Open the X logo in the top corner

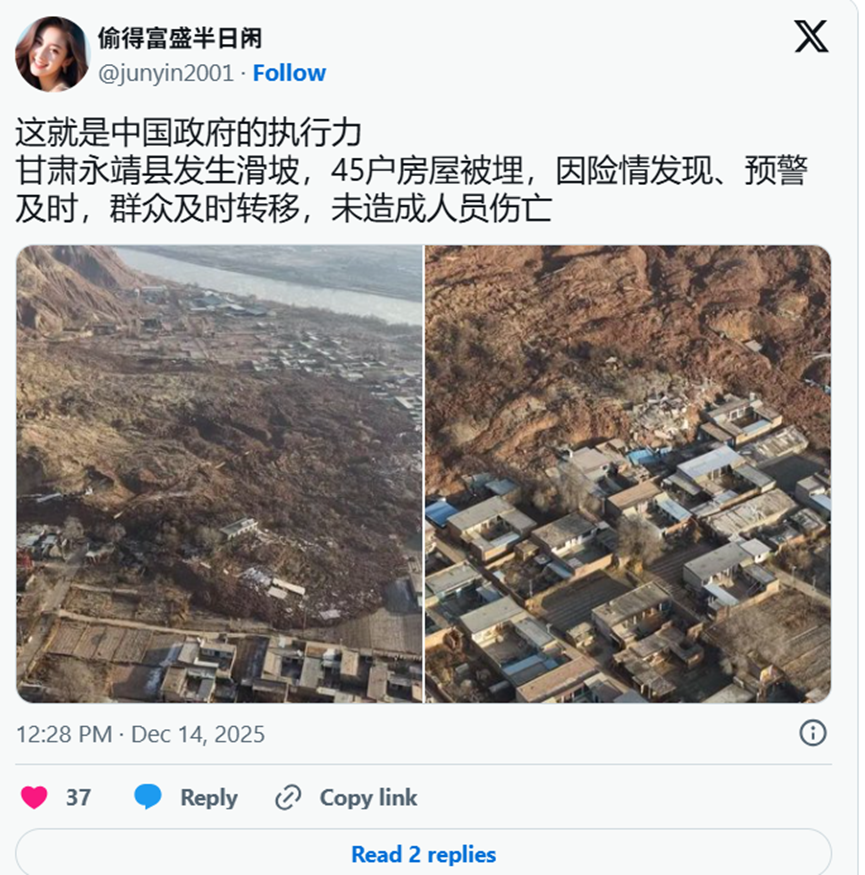[x=811, y=36]
